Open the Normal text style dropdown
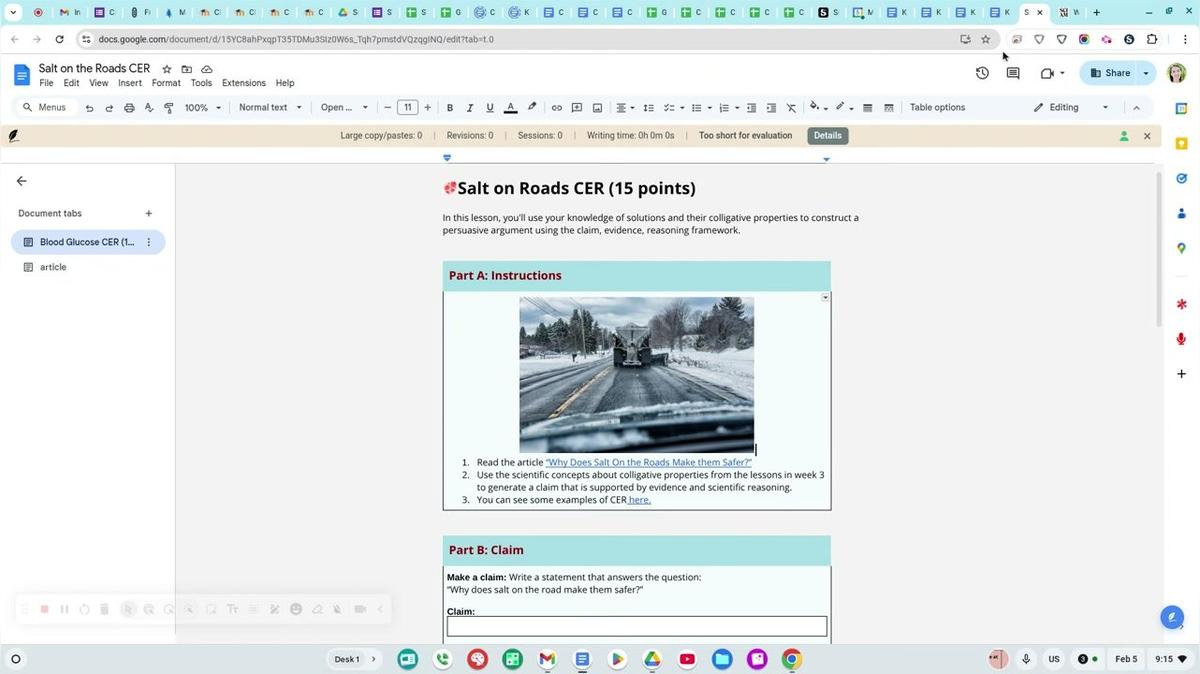The width and height of the screenshot is (1200, 674). [x=270, y=108]
